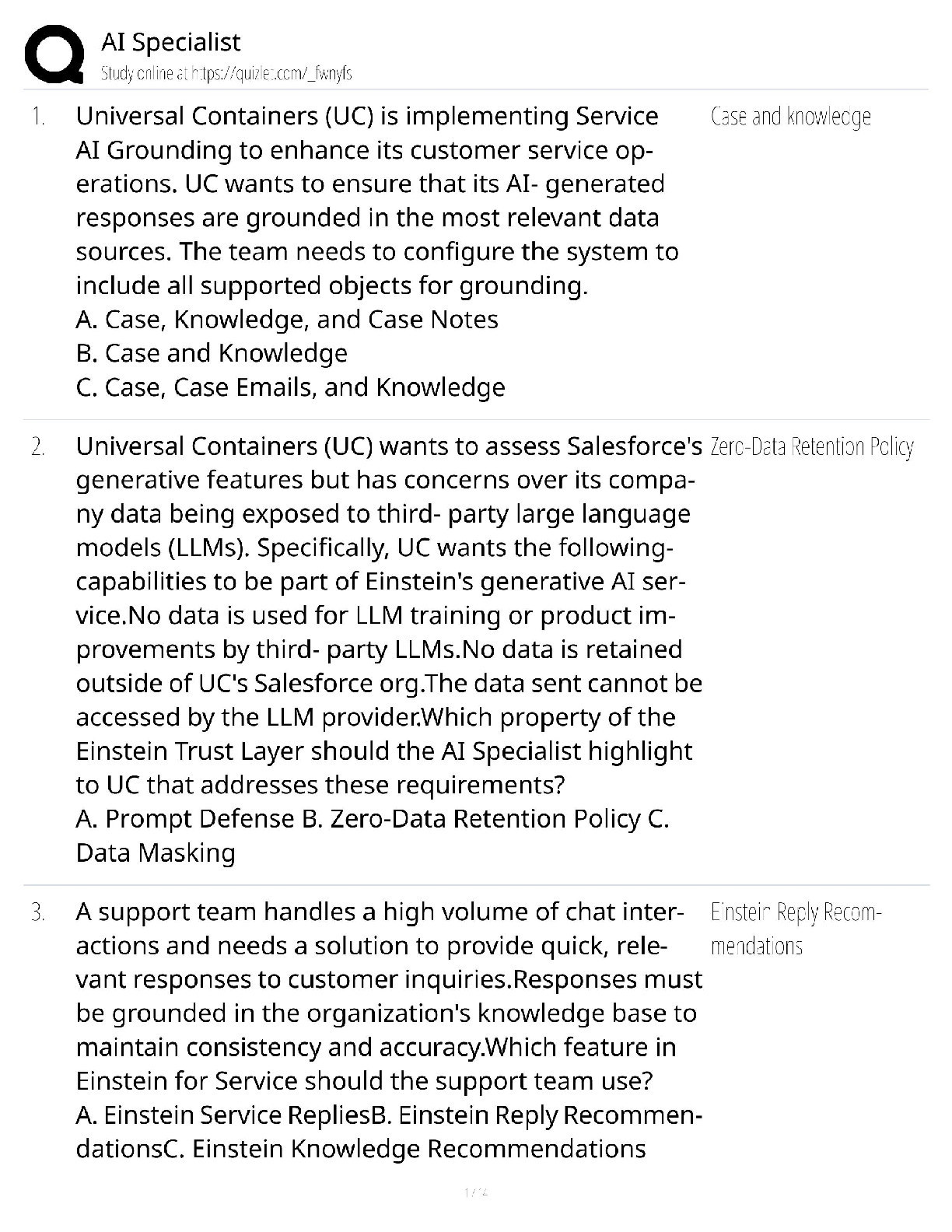This screenshot has width=952, height=1232.
Task: Select question number 1
Action: click(x=38, y=117)
